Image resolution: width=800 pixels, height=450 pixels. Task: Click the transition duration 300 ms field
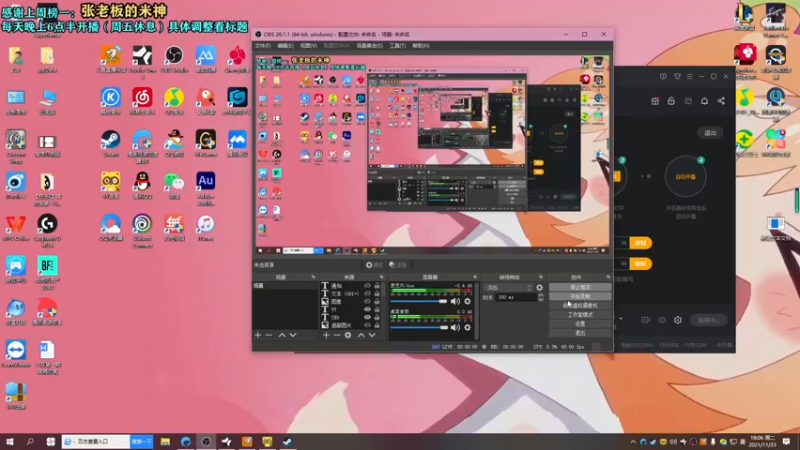515,297
